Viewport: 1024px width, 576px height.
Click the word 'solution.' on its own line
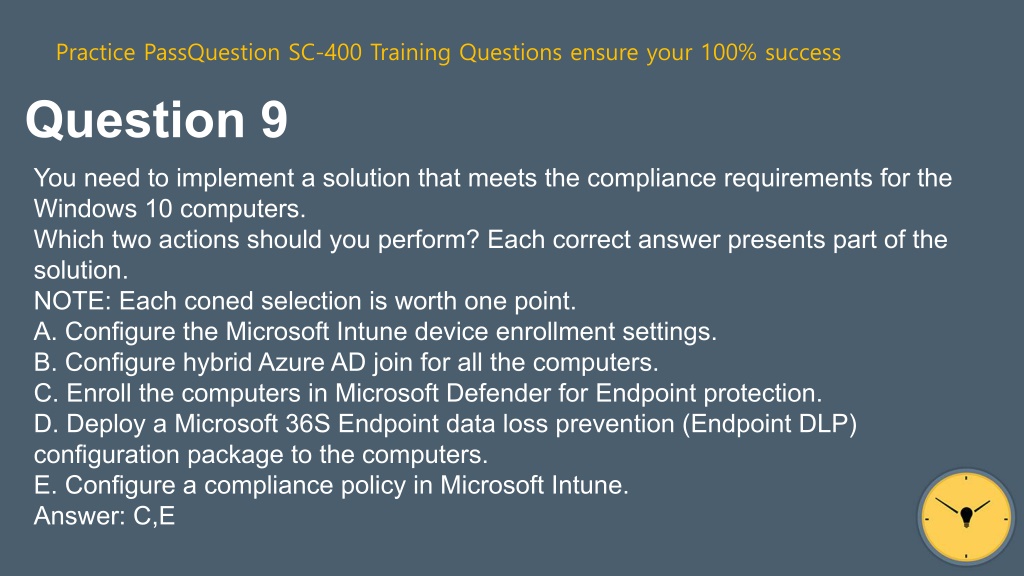(x=81, y=270)
